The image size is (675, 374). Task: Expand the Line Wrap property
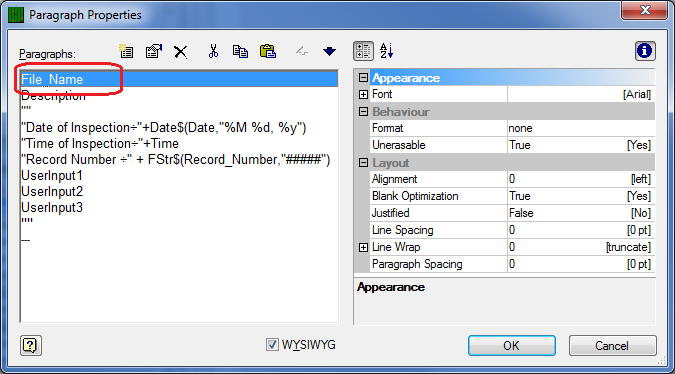[363, 247]
